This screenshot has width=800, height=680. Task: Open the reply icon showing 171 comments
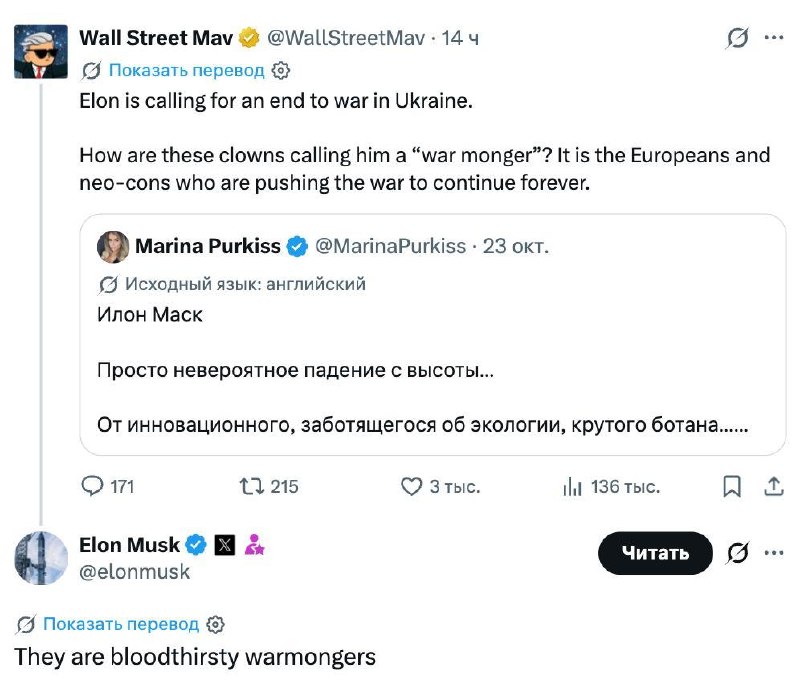coord(92,486)
